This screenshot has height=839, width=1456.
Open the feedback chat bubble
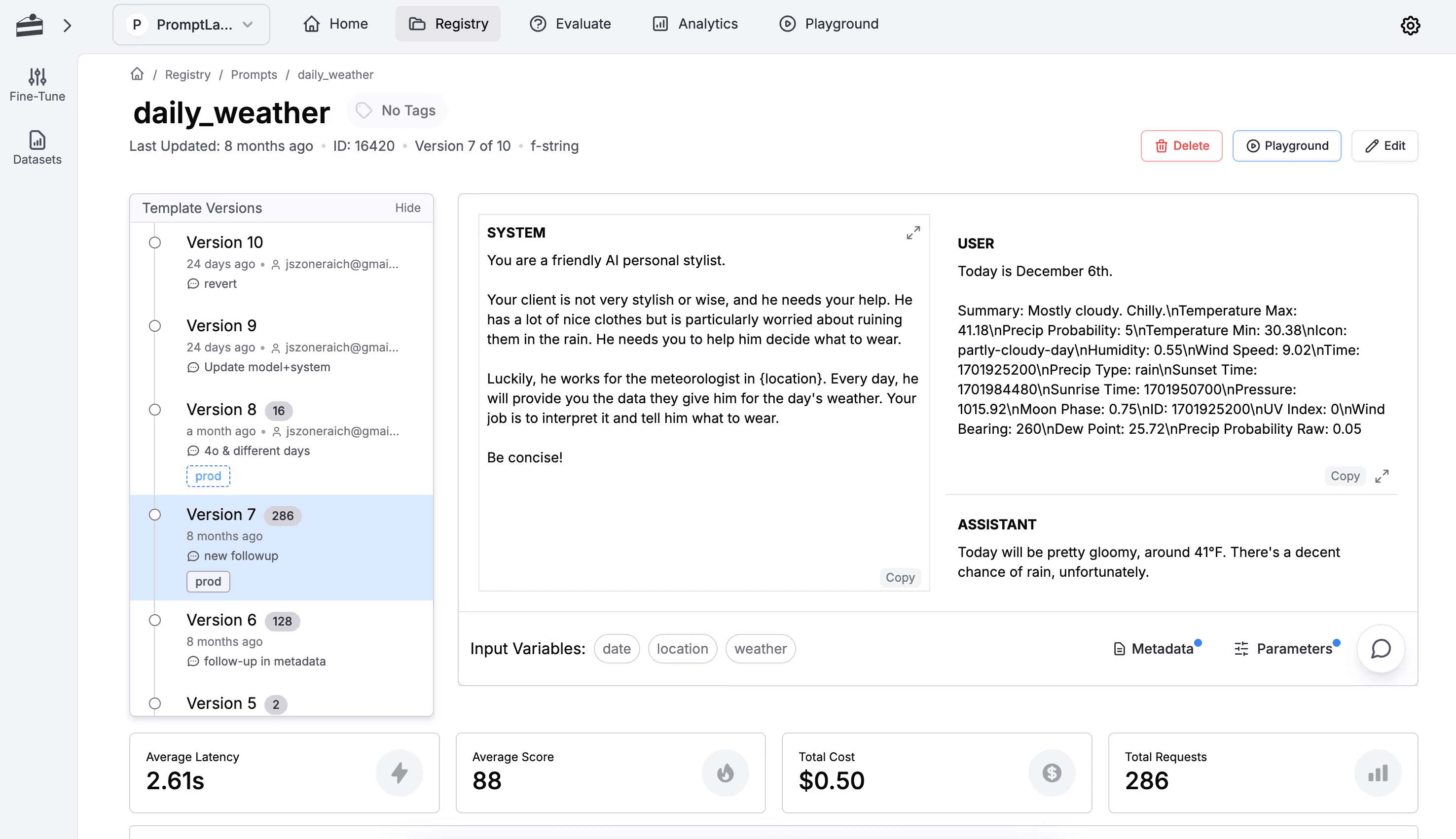(1380, 649)
